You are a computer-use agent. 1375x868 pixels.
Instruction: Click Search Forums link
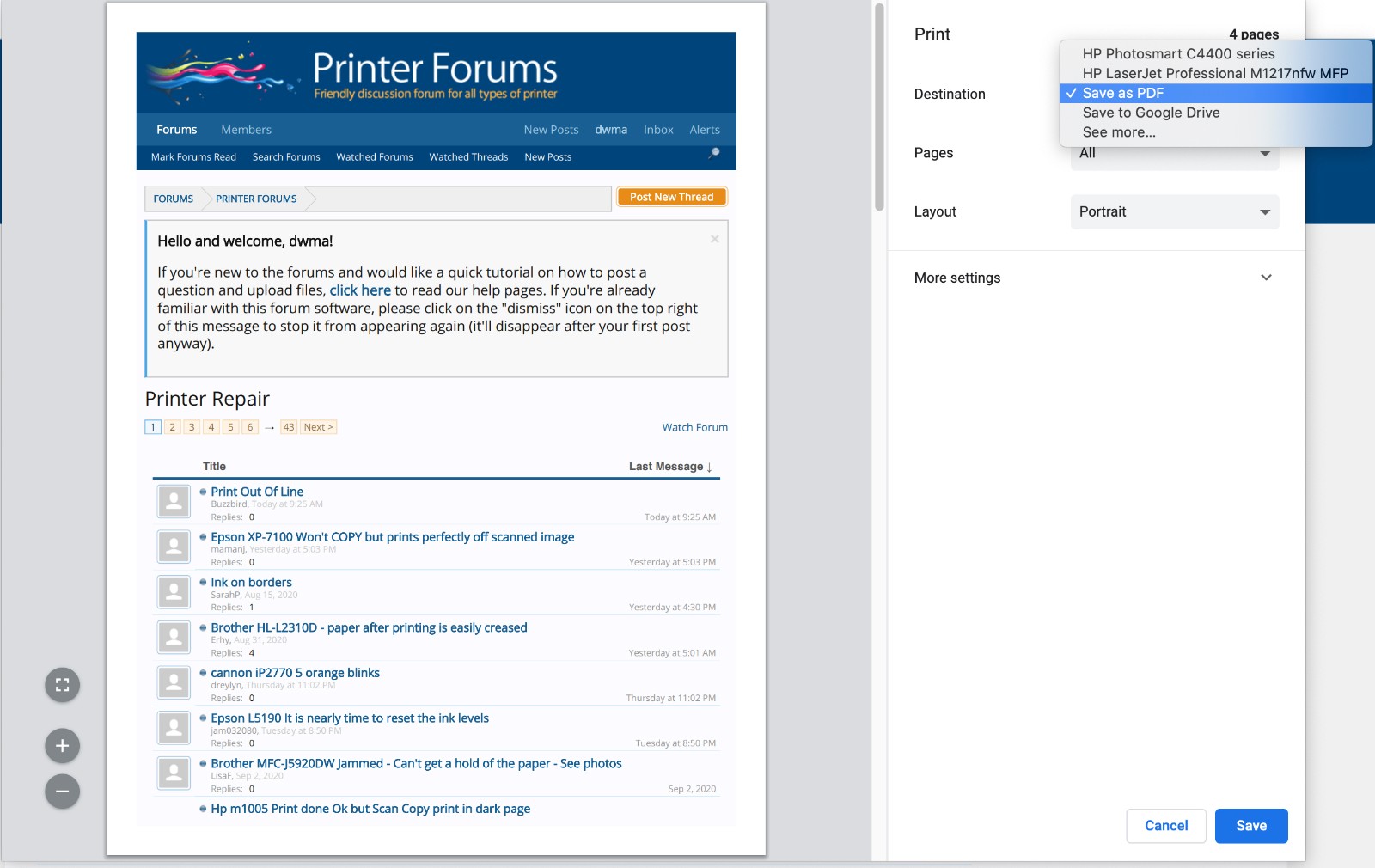(x=286, y=157)
